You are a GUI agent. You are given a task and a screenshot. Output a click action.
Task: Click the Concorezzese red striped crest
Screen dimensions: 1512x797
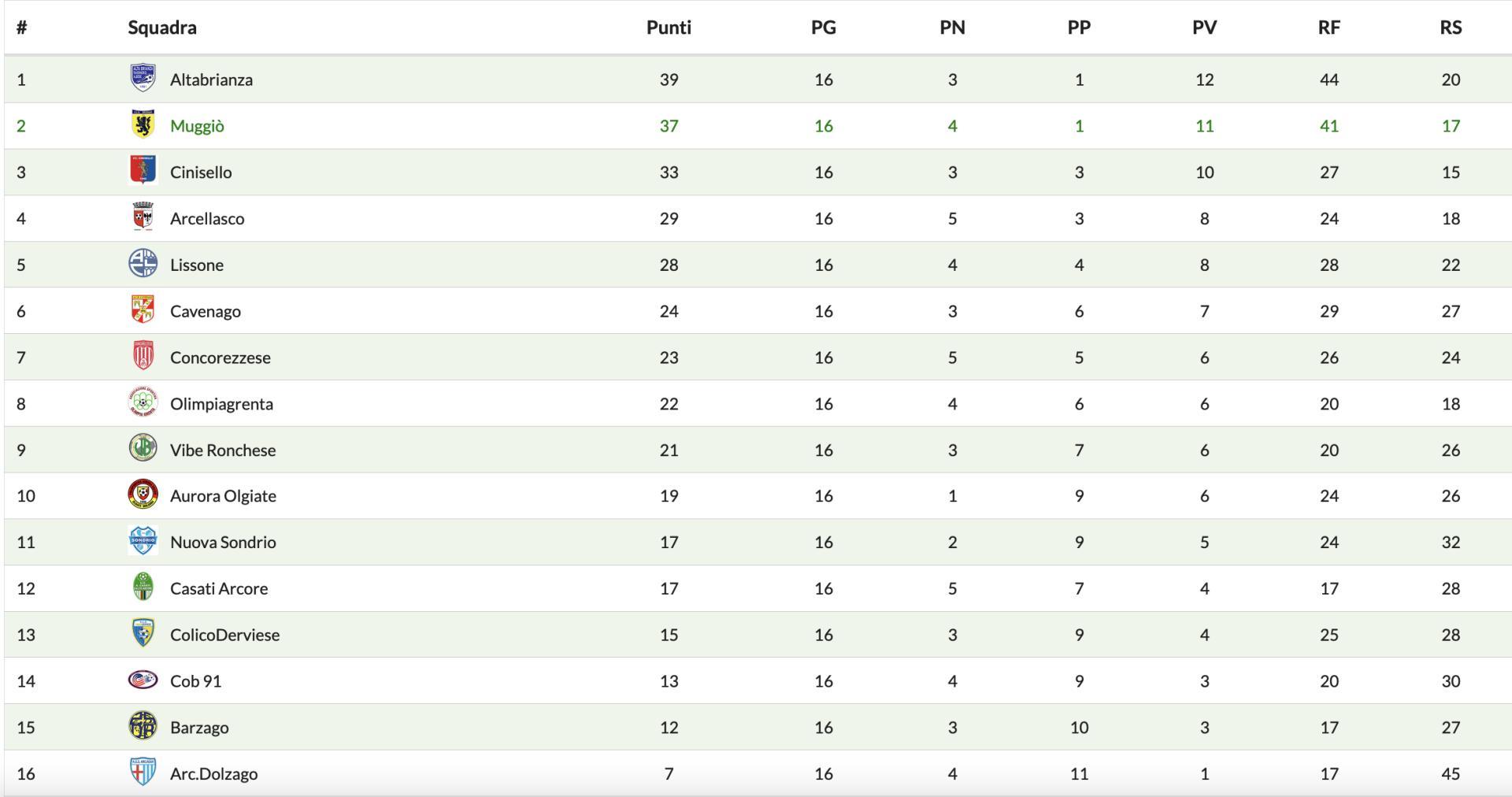pyautogui.click(x=143, y=357)
